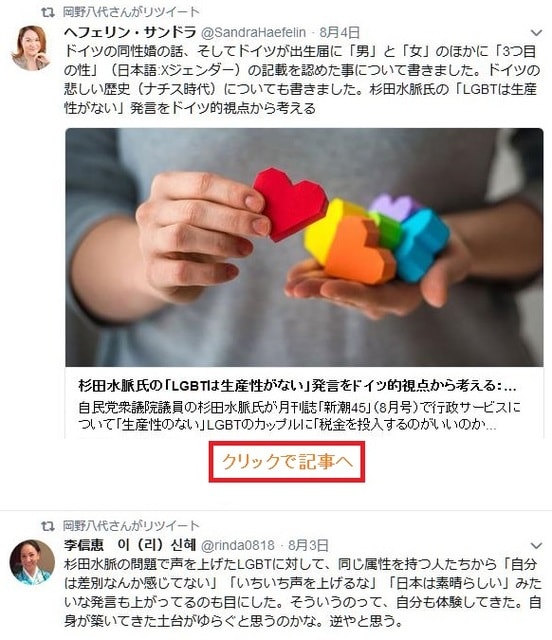Open the rainbow hearts article image
This screenshot has height=640, width=552.
304,247
